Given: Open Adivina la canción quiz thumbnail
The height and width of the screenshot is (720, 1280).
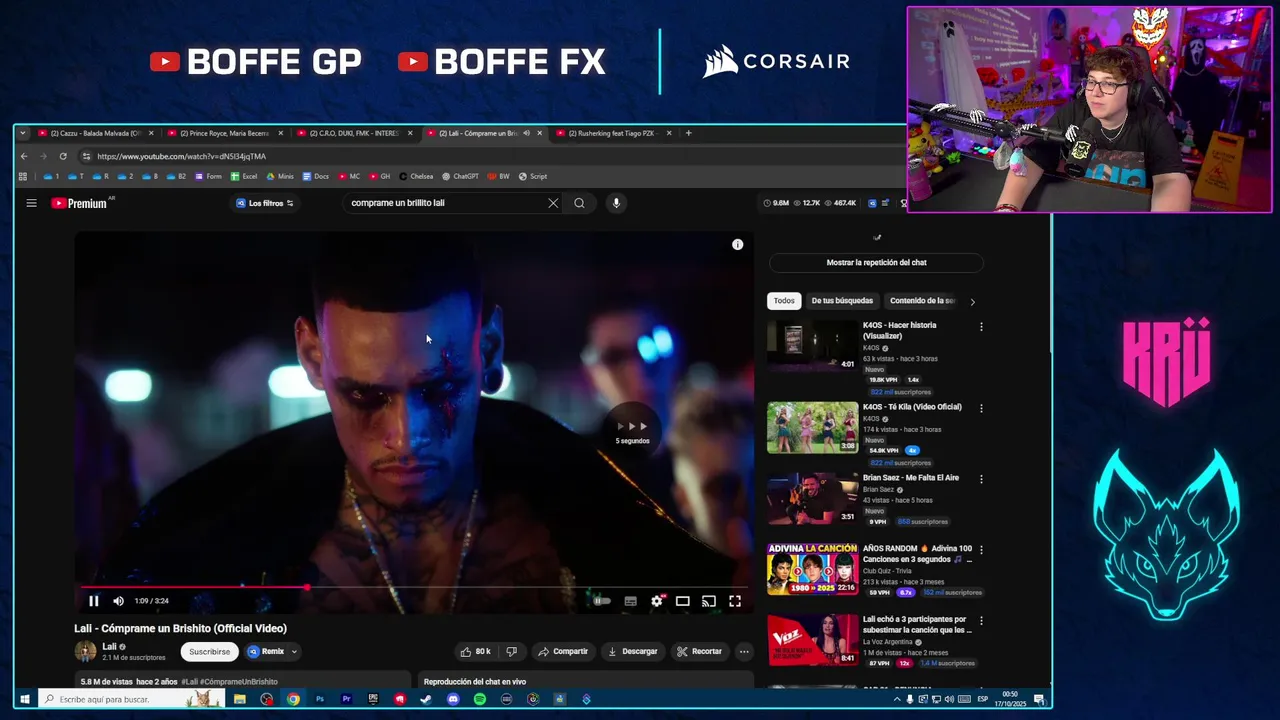Looking at the screenshot, I should 812,569.
